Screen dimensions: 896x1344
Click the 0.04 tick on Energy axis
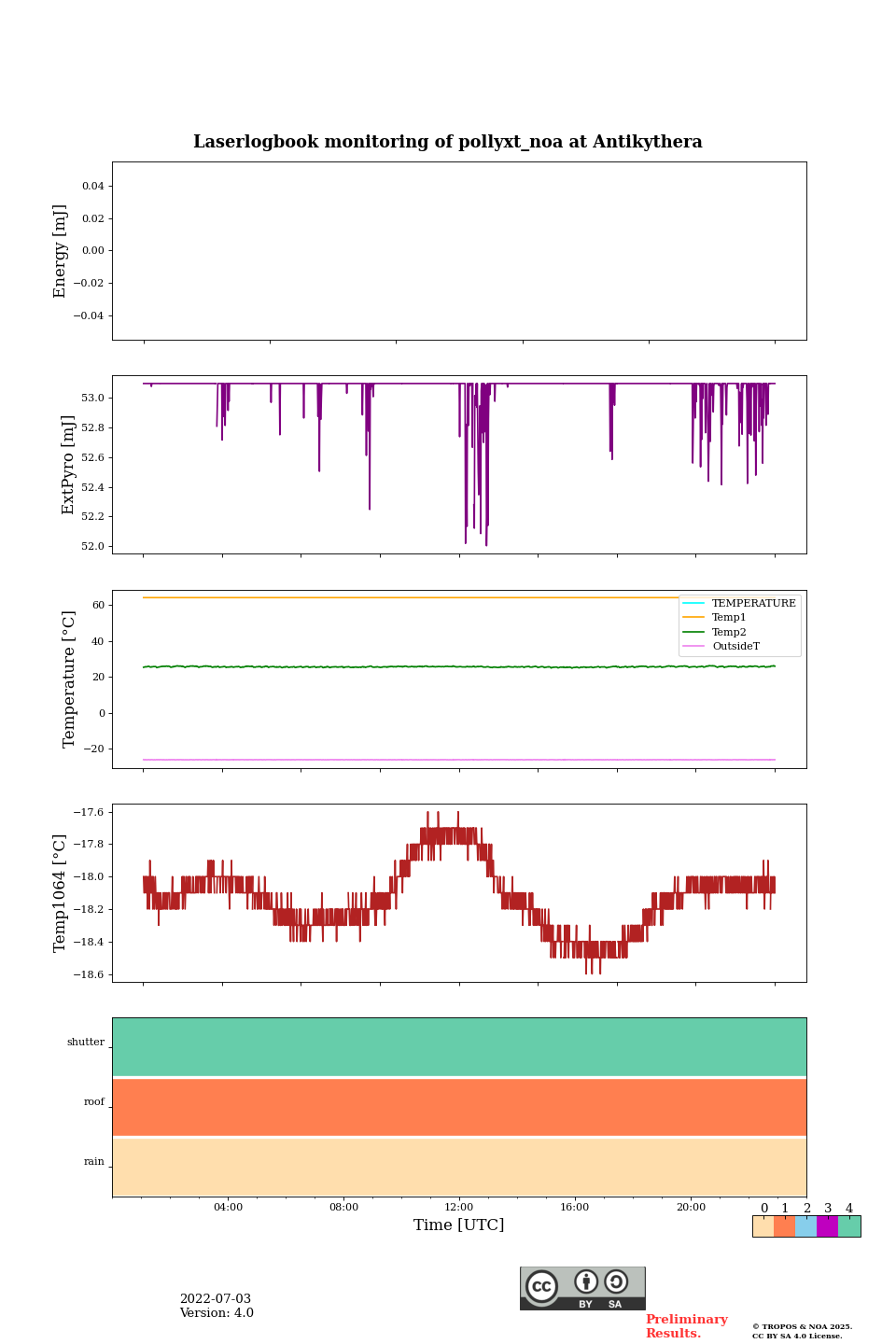[93, 187]
